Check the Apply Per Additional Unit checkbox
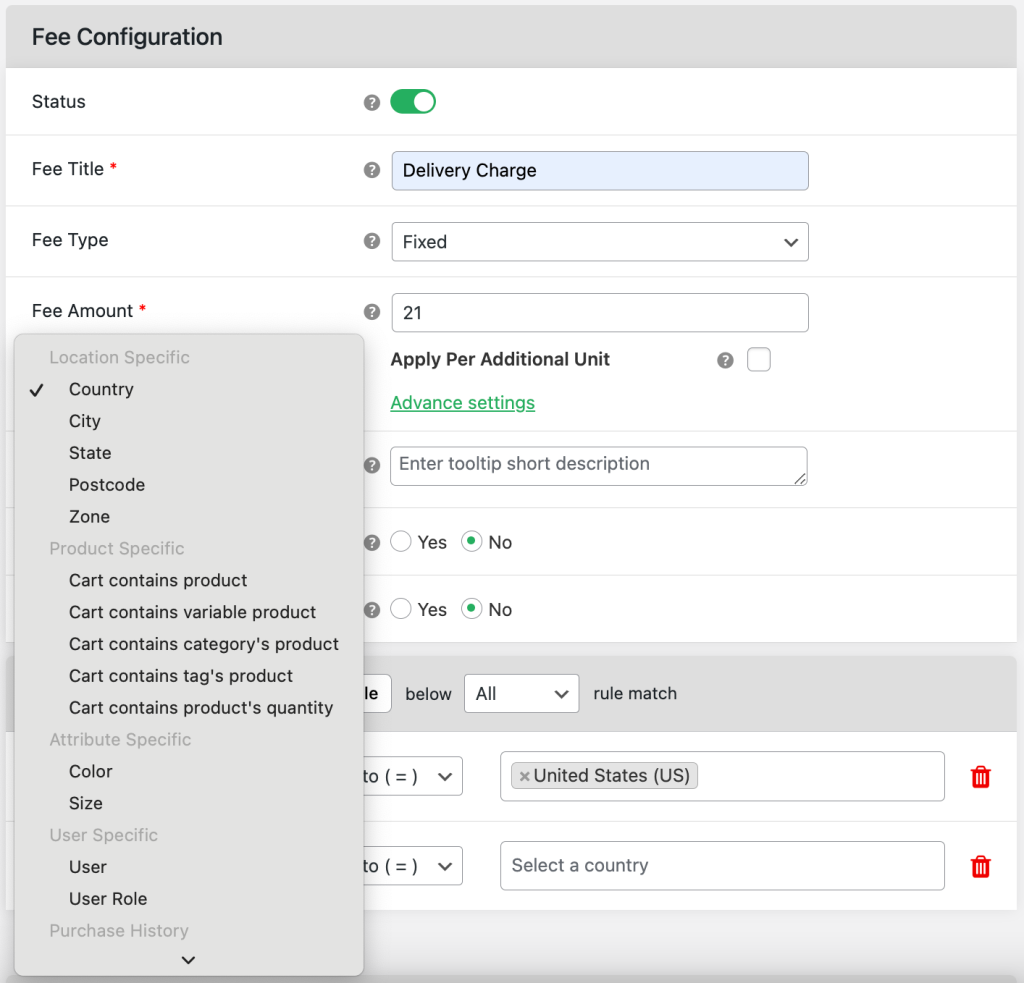The height and width of the screenshot is (983, 1024). 758,359
